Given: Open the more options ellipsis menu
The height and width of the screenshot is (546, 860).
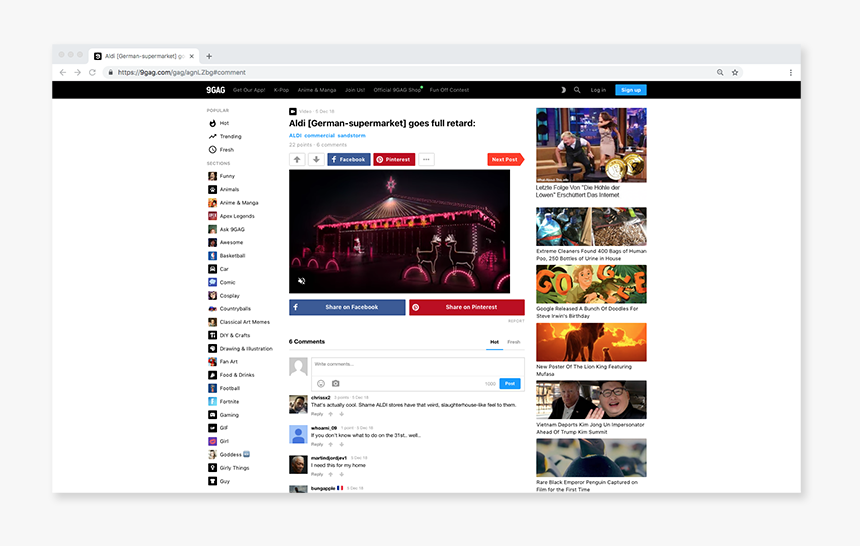Looking at the screenshot, I should 426,159.
